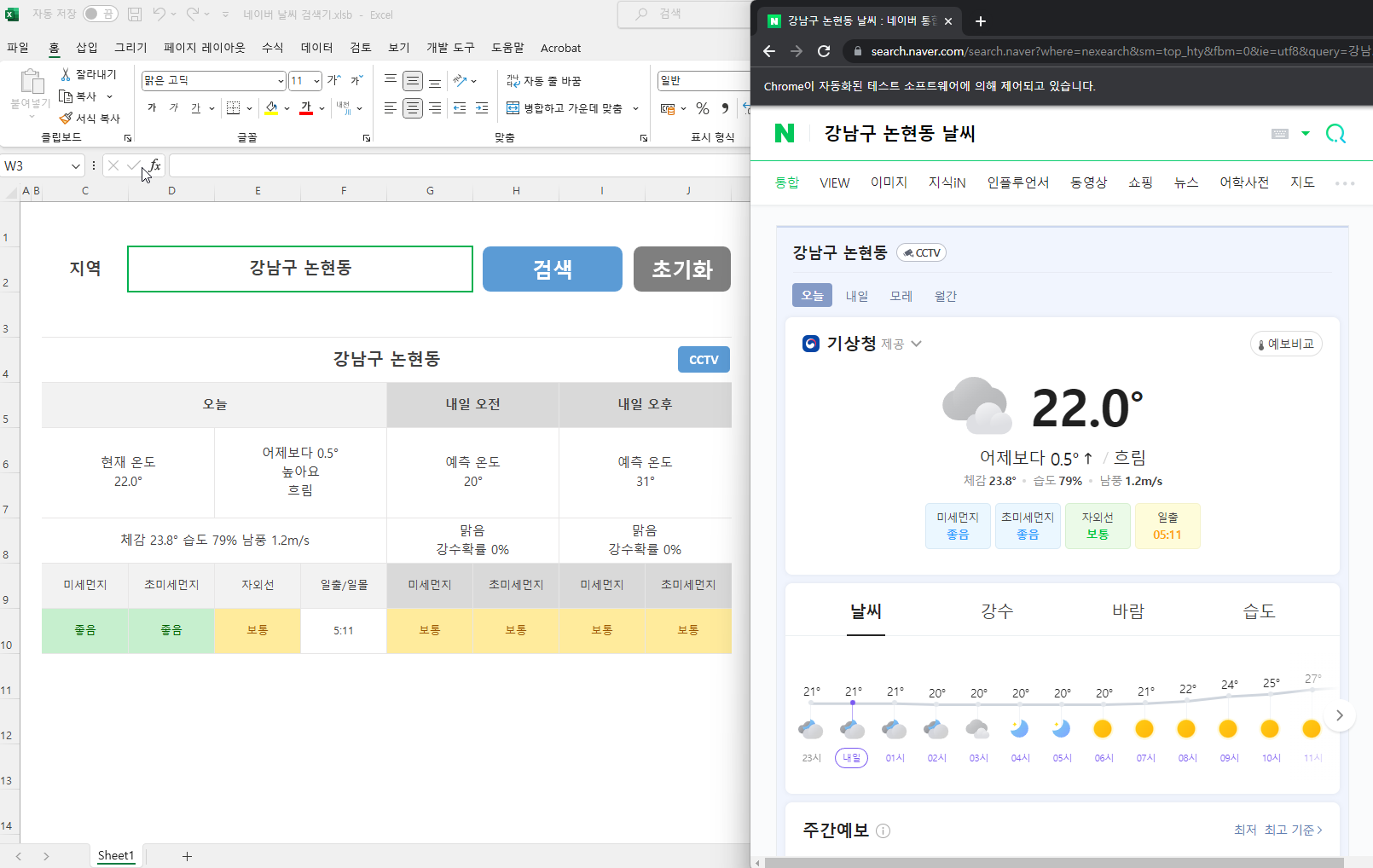Image resolution: width=1373 pixels, height=868 pixels.
Task: Click the Copy (복사) icon in clipboard group
Action: pyautogui.click(x=66, y=96)
